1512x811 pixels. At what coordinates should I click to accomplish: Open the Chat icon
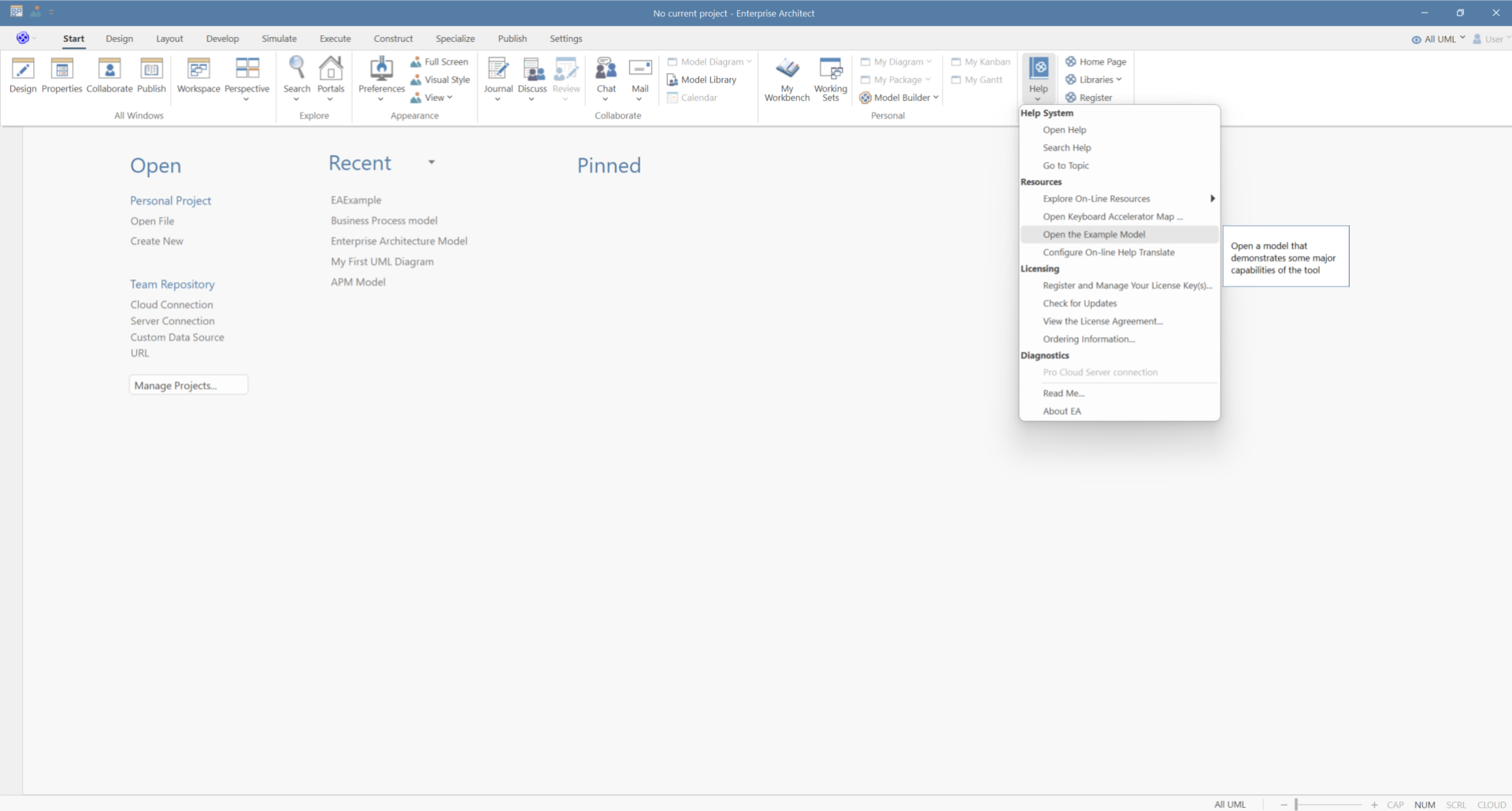pos(606,69)
